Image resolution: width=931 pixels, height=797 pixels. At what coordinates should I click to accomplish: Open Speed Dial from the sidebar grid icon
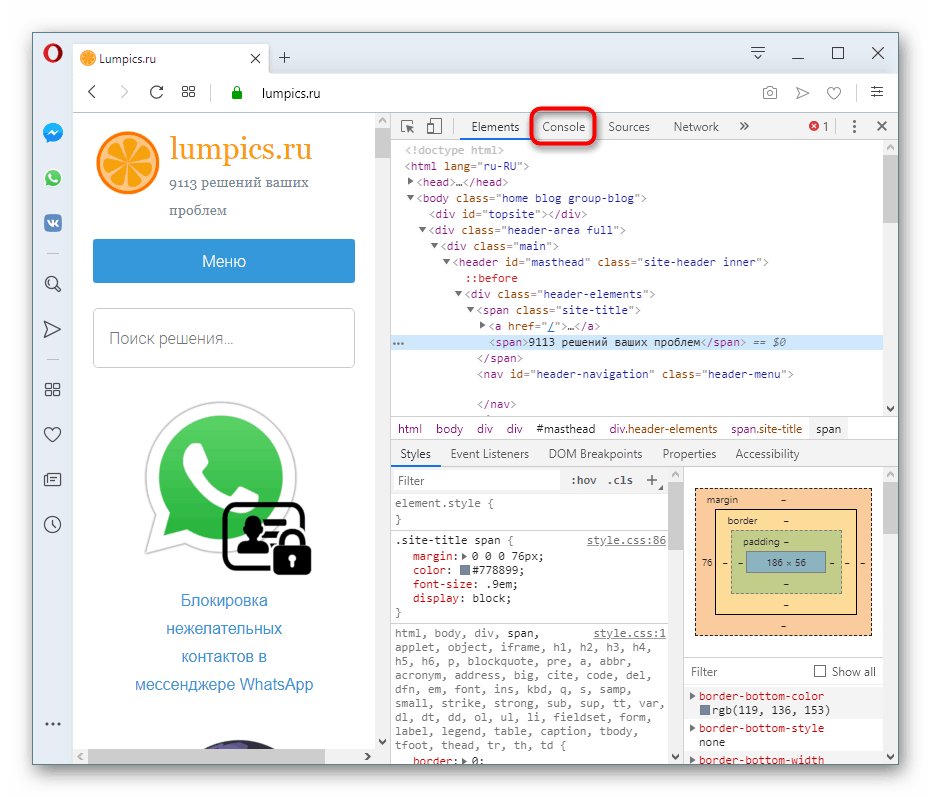tap(53, 390)
